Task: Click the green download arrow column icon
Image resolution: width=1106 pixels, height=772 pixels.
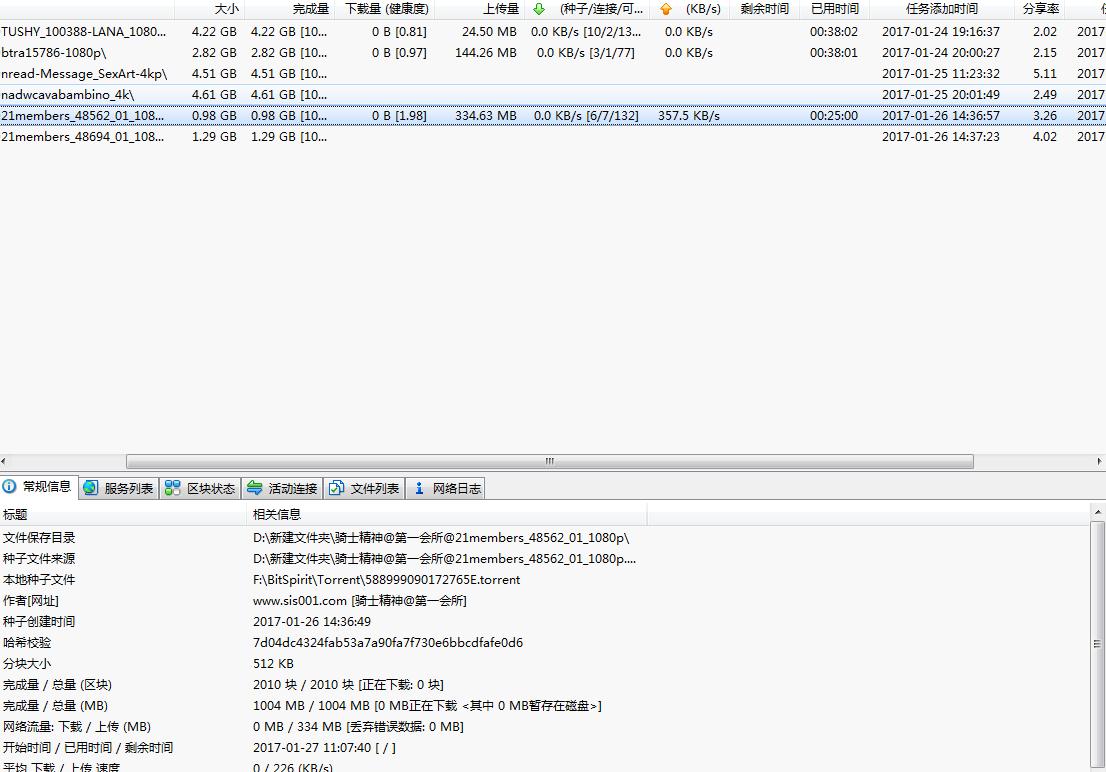Action: [539, 9]
